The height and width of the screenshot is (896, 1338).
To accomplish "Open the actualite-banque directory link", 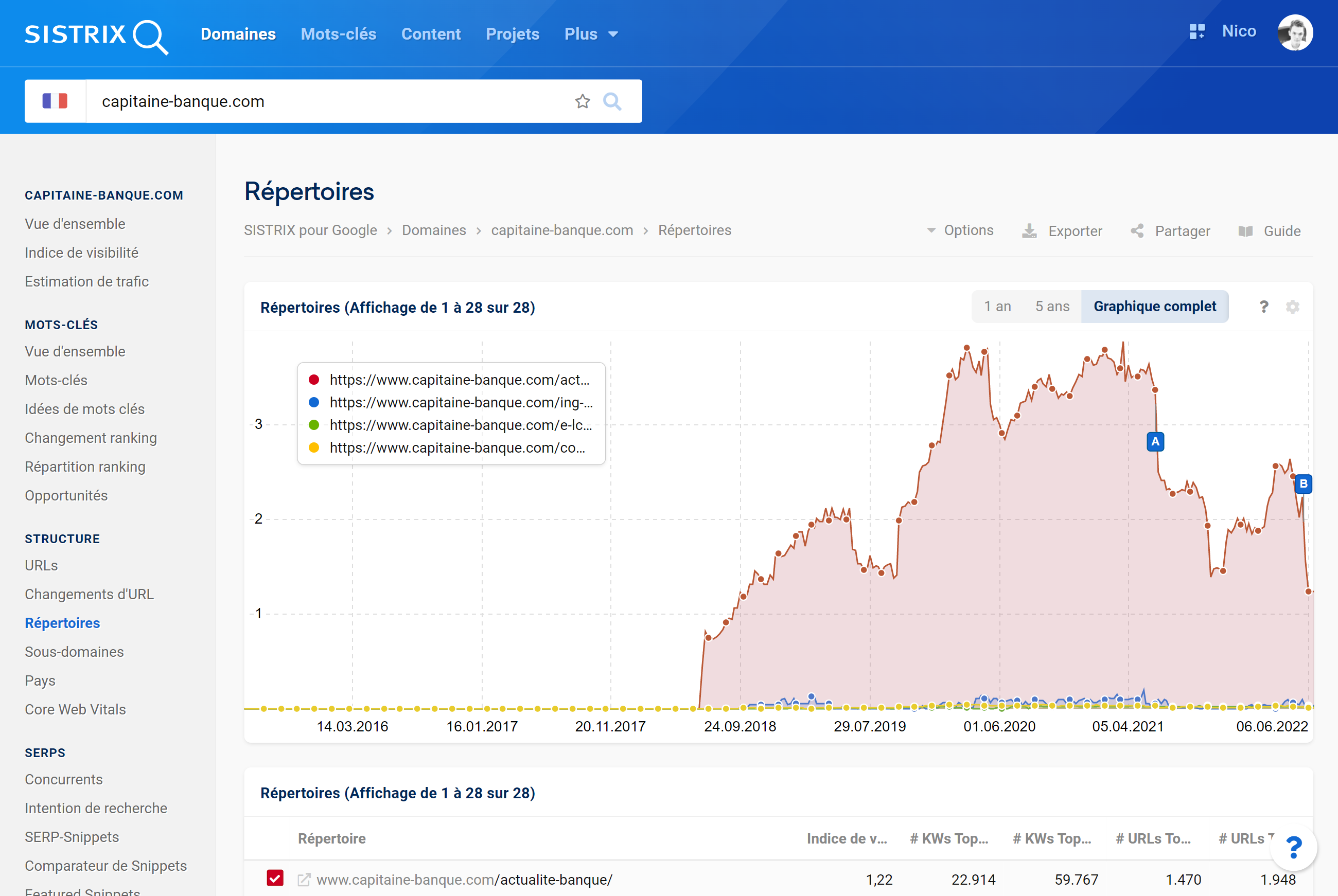I will pyautogui.click(x=464, y=880).
